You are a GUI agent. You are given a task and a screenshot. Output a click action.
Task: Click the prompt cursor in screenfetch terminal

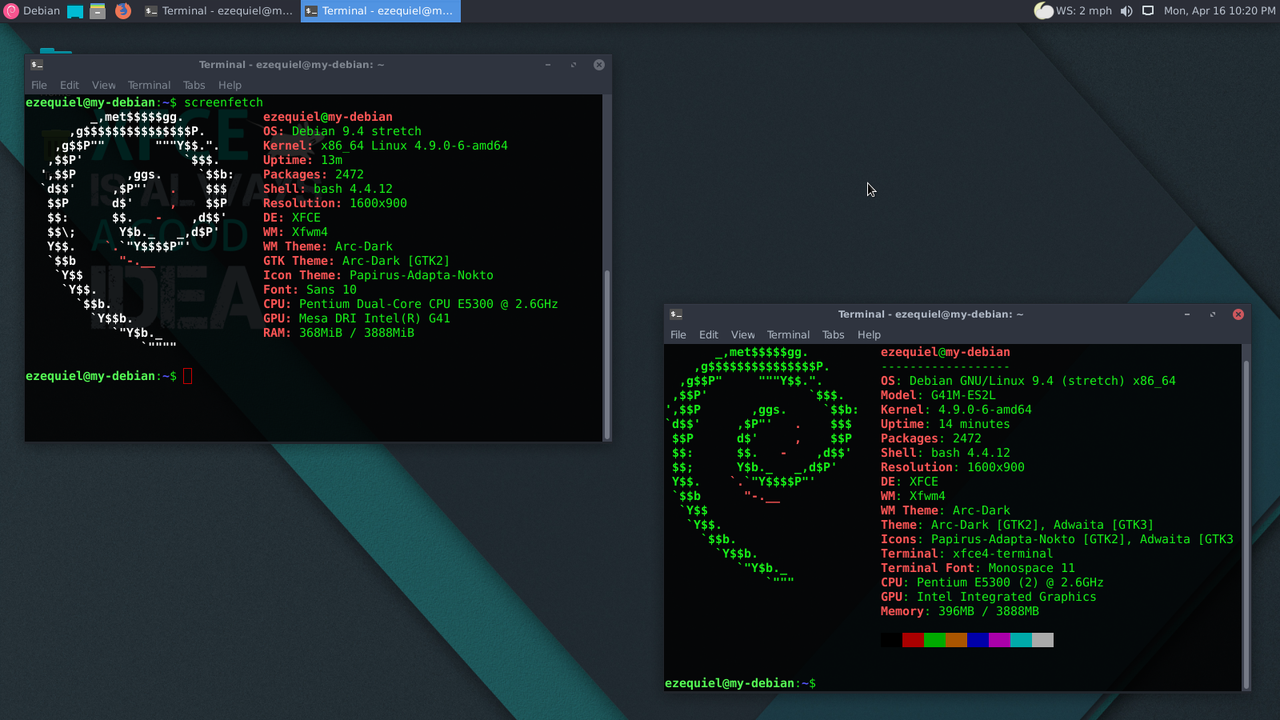(188, 376)
